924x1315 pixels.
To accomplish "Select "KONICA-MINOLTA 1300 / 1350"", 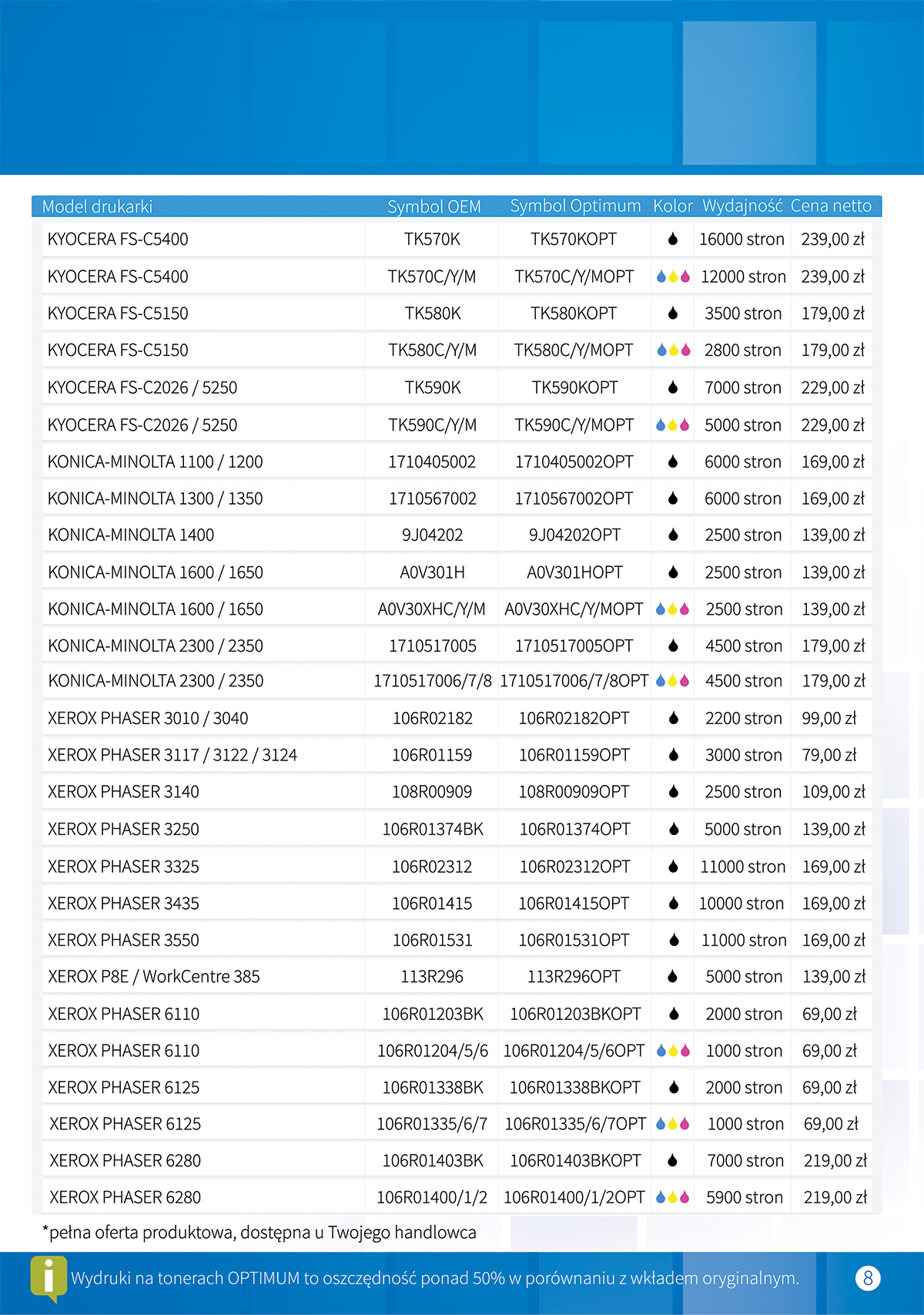I will click(156, 499).
